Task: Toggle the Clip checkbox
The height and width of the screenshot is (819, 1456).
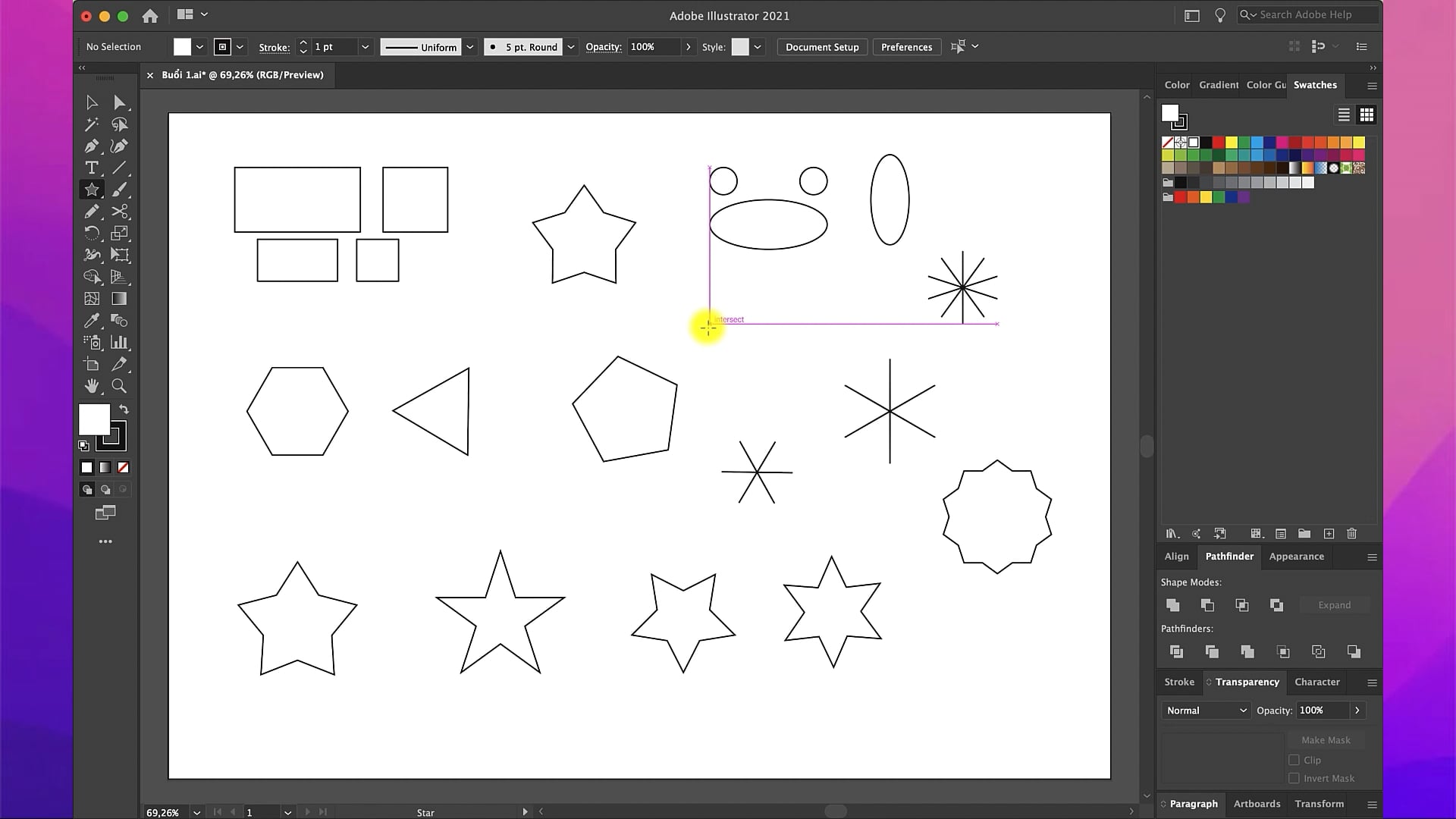Action: 1294,760
